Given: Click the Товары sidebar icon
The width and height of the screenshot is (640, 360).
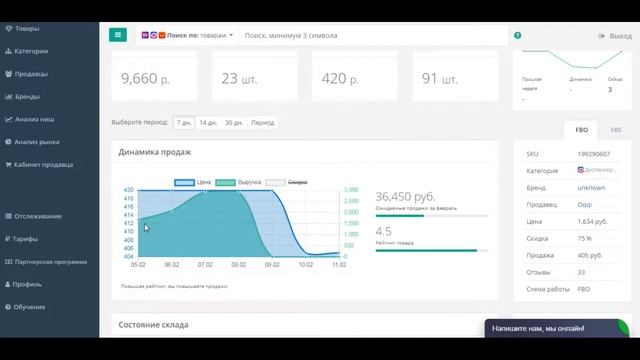Looking at the screenshot, I should coord(9,28).
